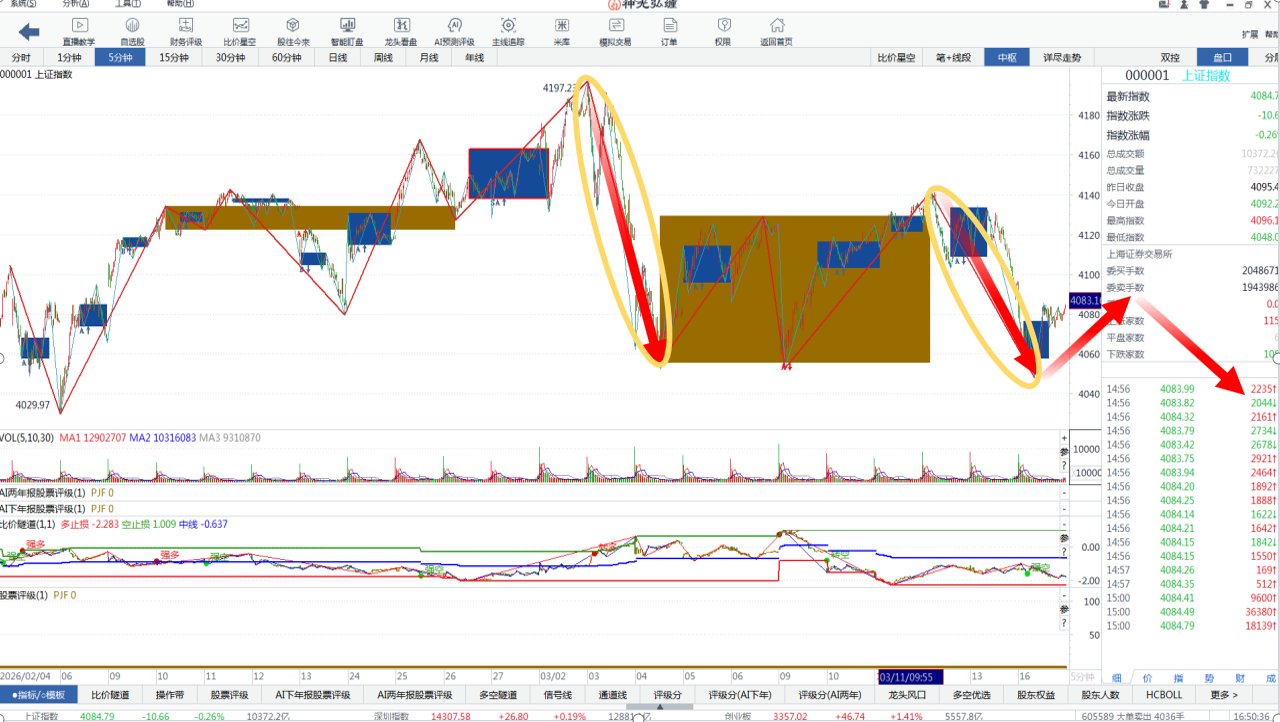
Task: Select the HCBOLL indicator tab
Action: [x=1164, y=695]
